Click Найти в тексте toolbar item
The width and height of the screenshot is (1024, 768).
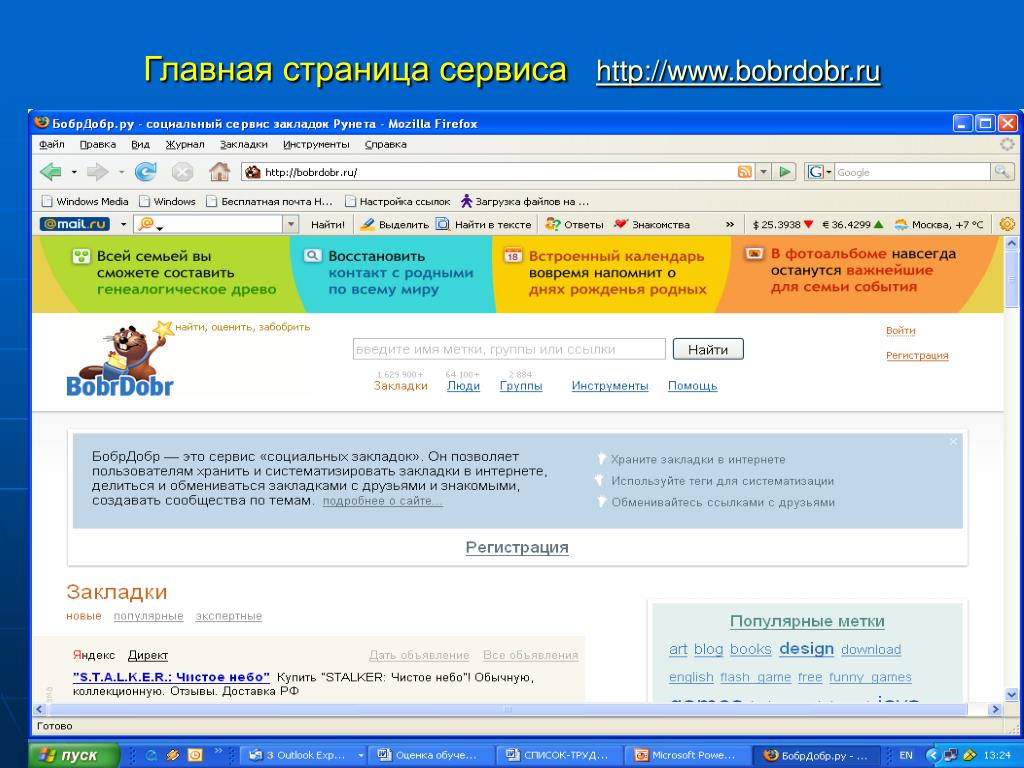coord(484,224)
